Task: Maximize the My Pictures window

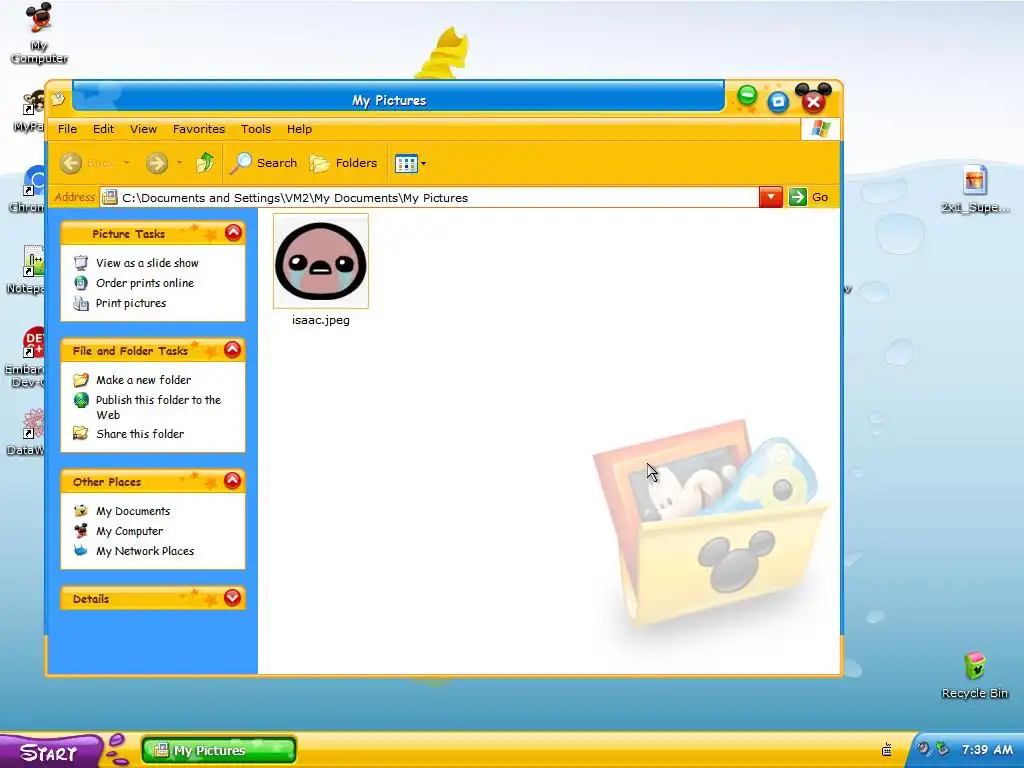Action: (x=778, y=101)
